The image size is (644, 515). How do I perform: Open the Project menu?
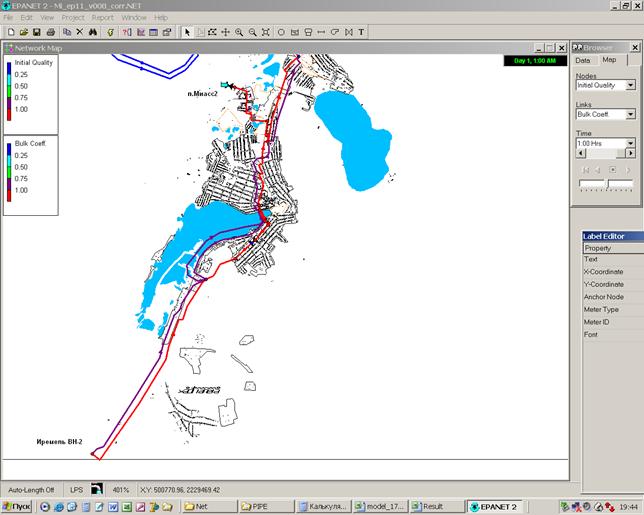[73, 18]
